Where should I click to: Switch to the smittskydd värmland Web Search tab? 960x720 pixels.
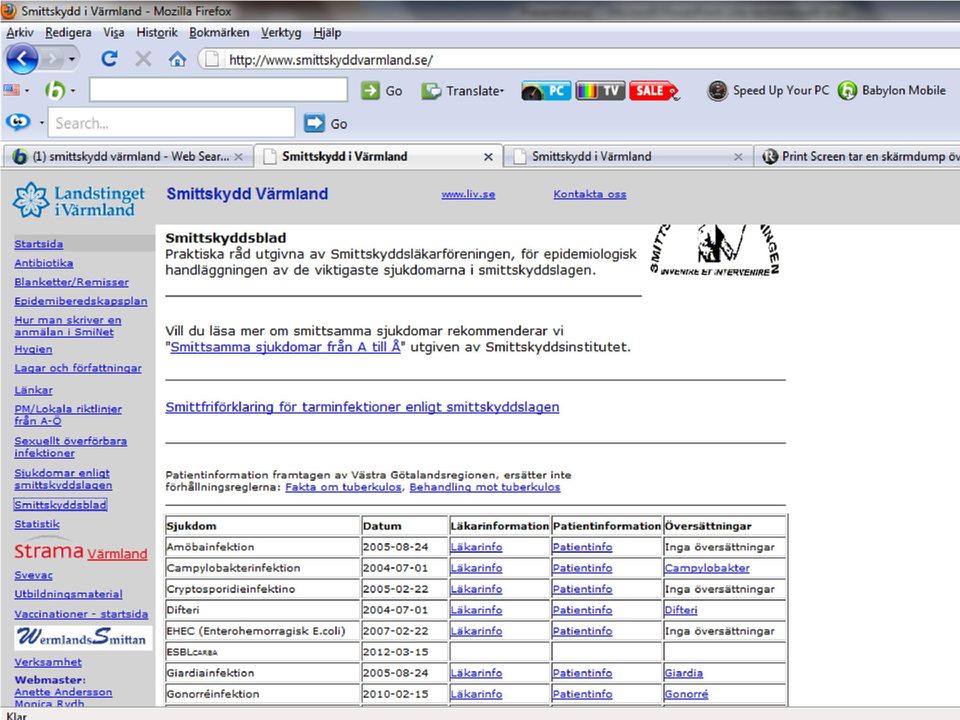[x=127, y=157]
